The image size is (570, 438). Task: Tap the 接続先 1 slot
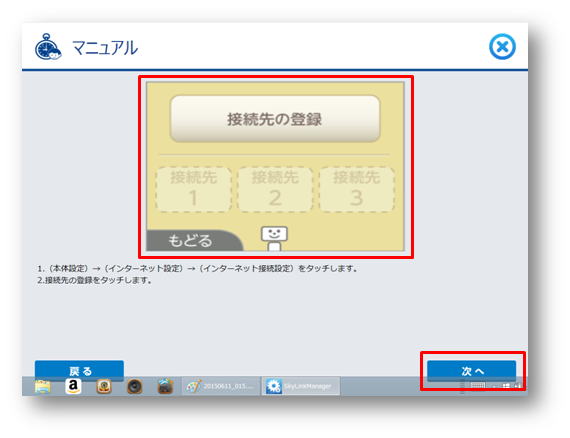tap(193, 189)
